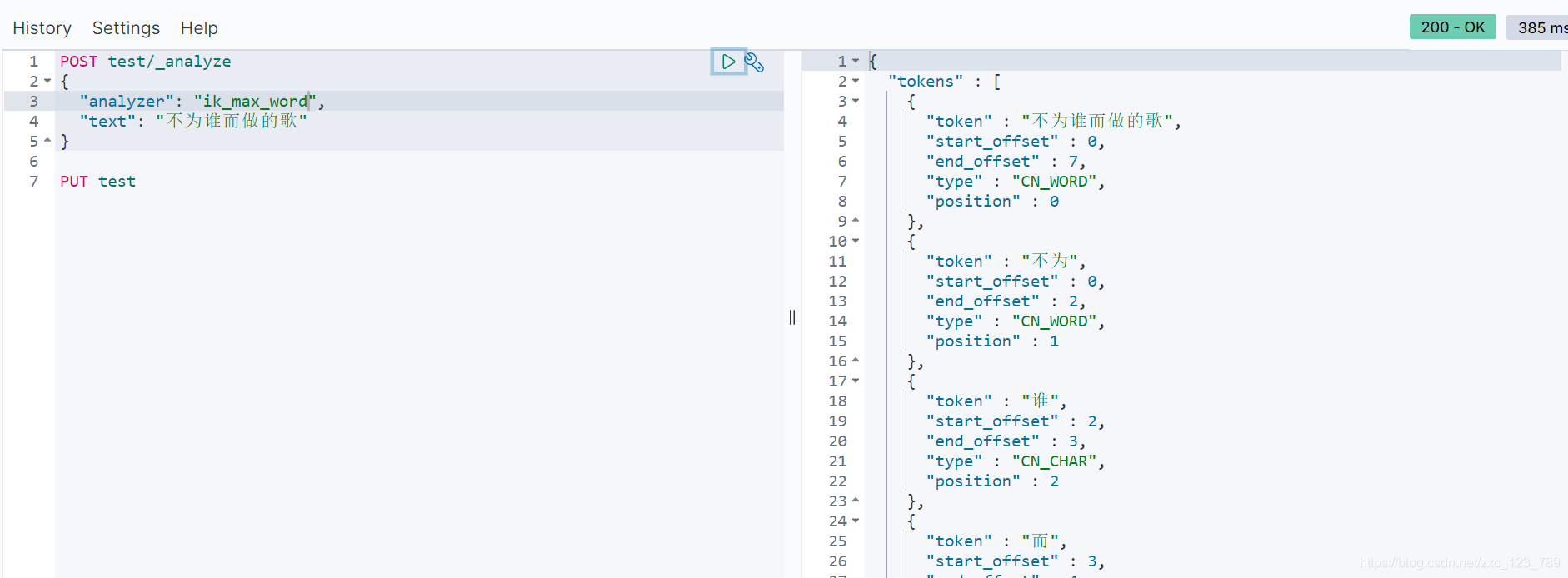Image resolution: width=1568 pixels, height=578 pixels.
Task: Collapse response root at line 1 arrow
Action: (x=856, y=62)
